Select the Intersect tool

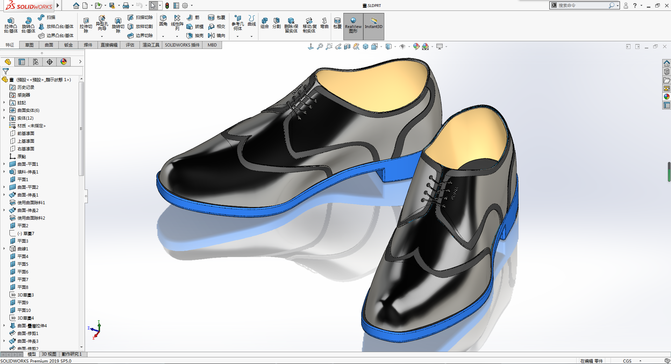point(217,27)
